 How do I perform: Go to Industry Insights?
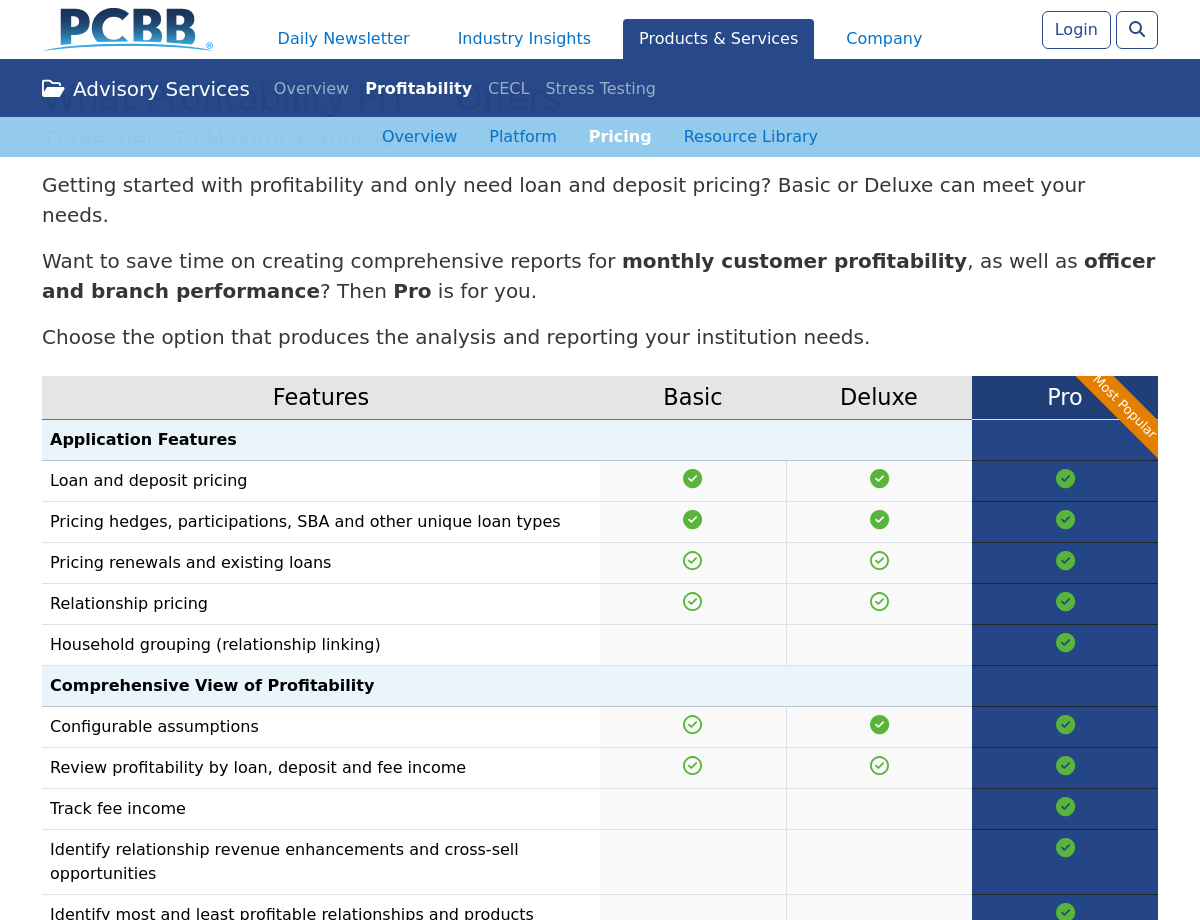(524, 39)
